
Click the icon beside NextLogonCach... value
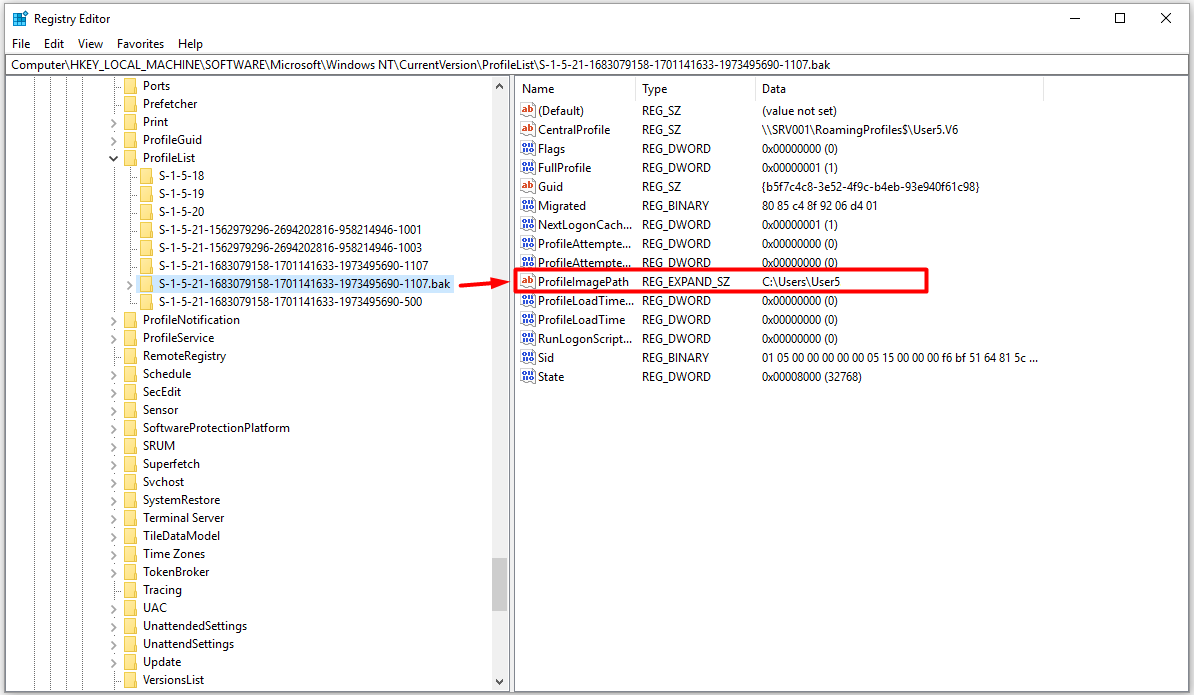click(527, 225)
